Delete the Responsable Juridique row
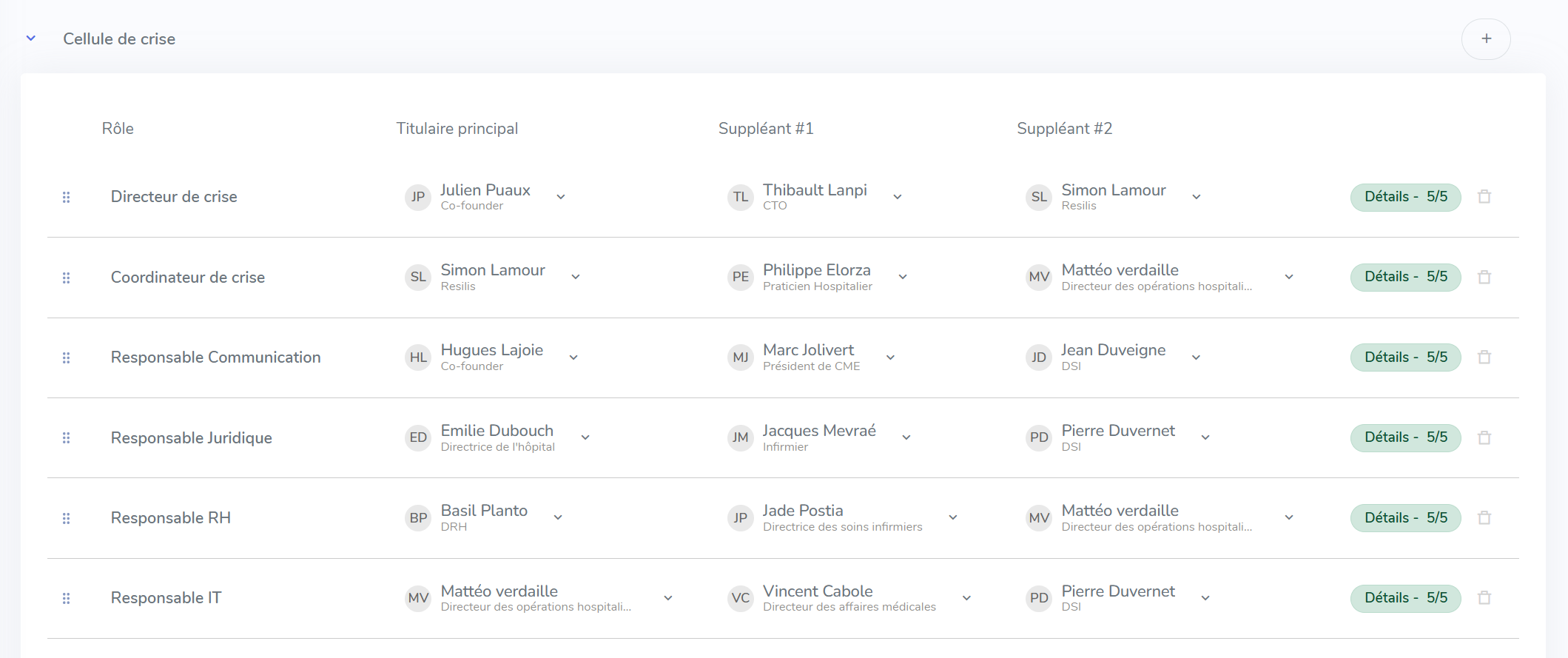The width and height of the screenshot is (1568, 658). coord(1484,437)
